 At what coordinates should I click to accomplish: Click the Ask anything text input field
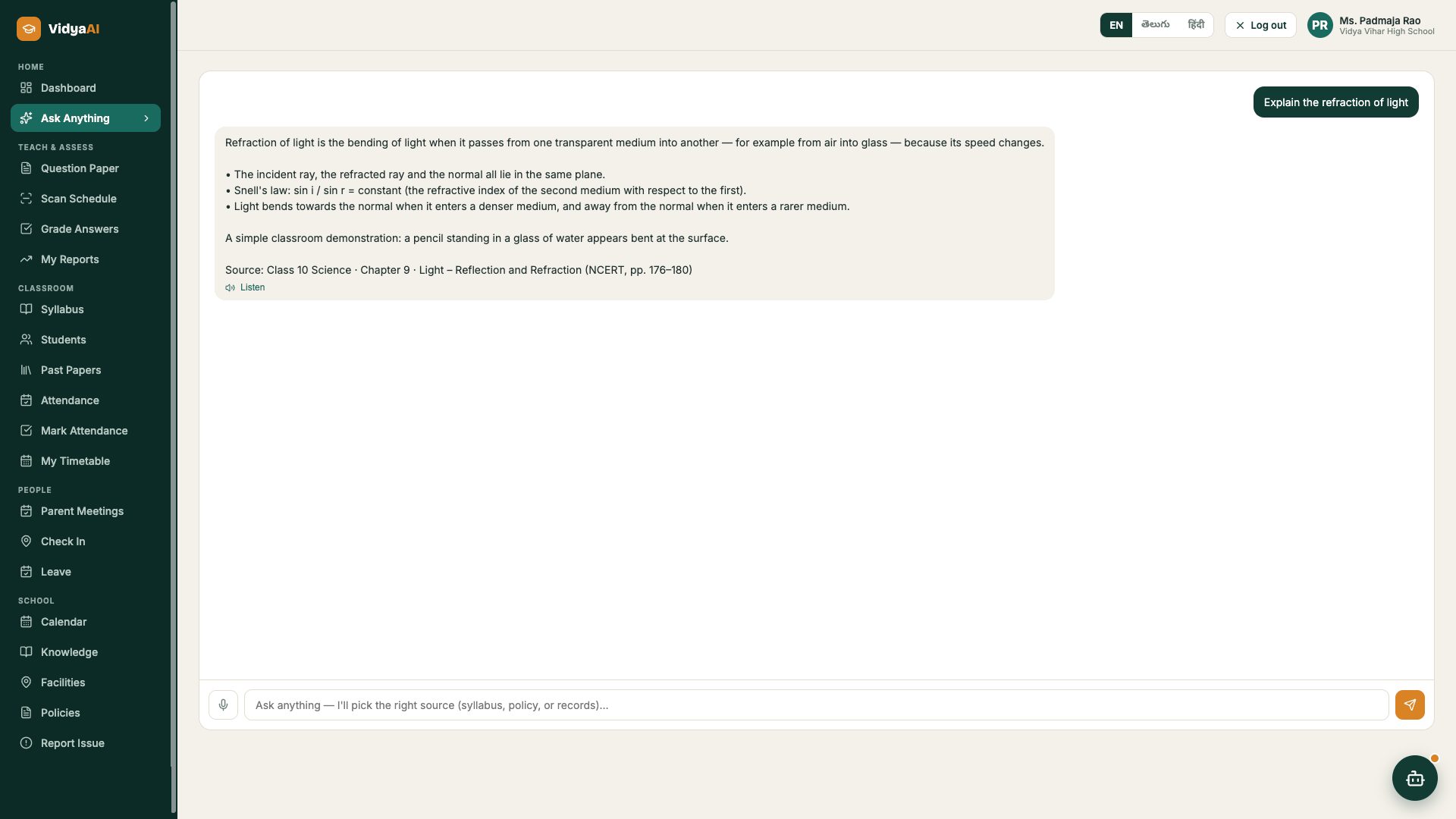[816, 705]
